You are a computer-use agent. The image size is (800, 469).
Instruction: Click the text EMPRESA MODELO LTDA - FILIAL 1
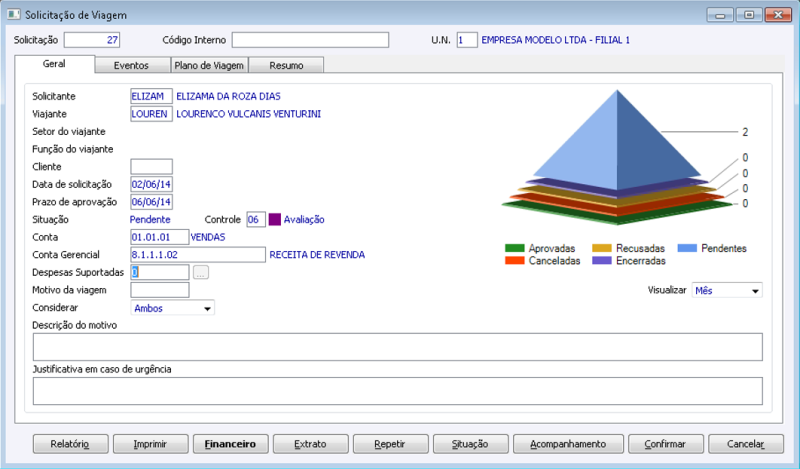pyautogui.click(x=556, y=40)
